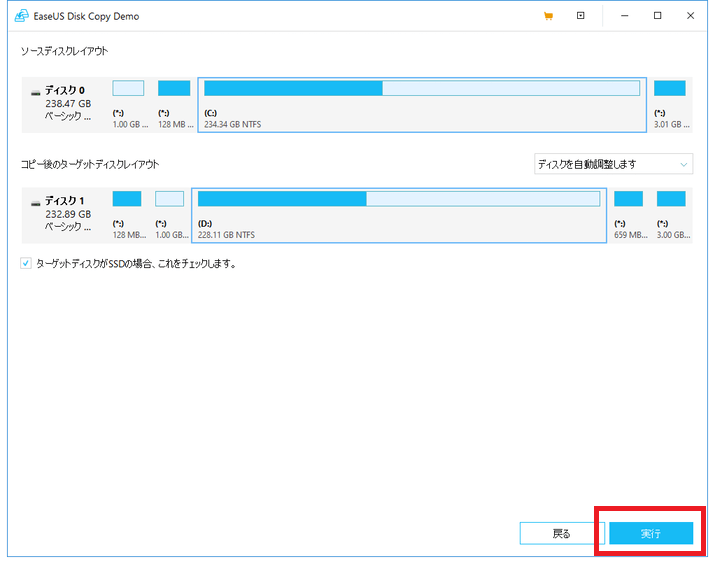This screenshot has width=715, height=564.
Task: Minimize the EaseUS Disk Copy window
Action: [623, 16]
